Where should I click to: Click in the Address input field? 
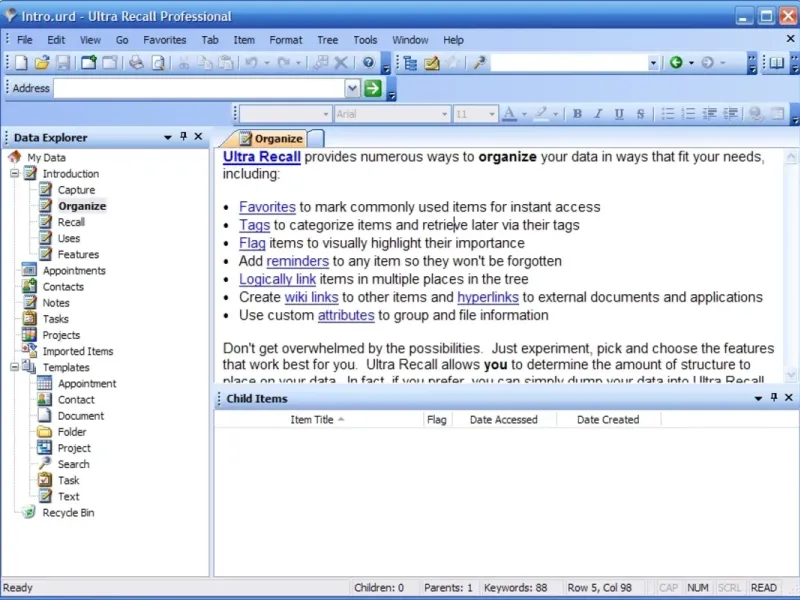click(199, 88)
